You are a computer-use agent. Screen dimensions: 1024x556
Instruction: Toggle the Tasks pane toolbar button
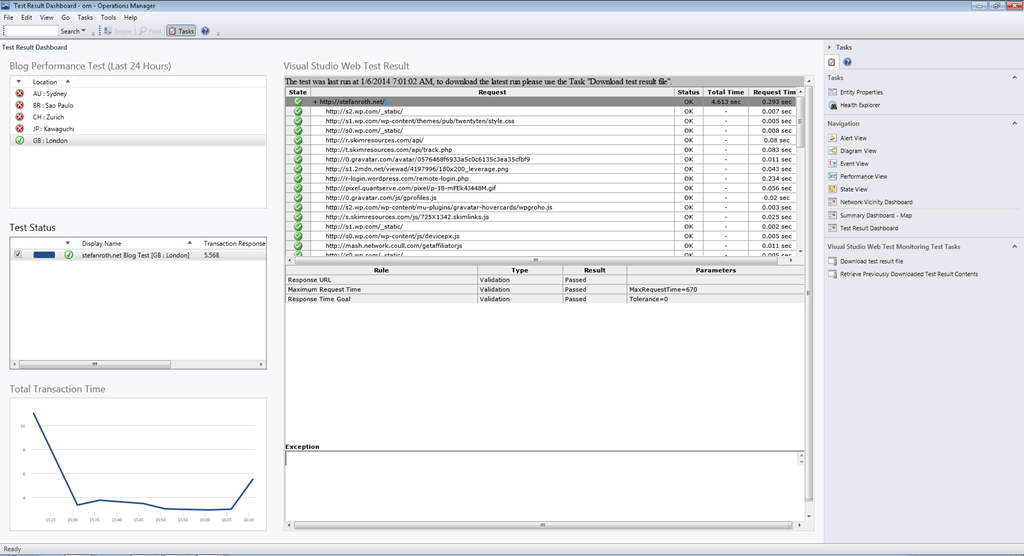[181, 31]
